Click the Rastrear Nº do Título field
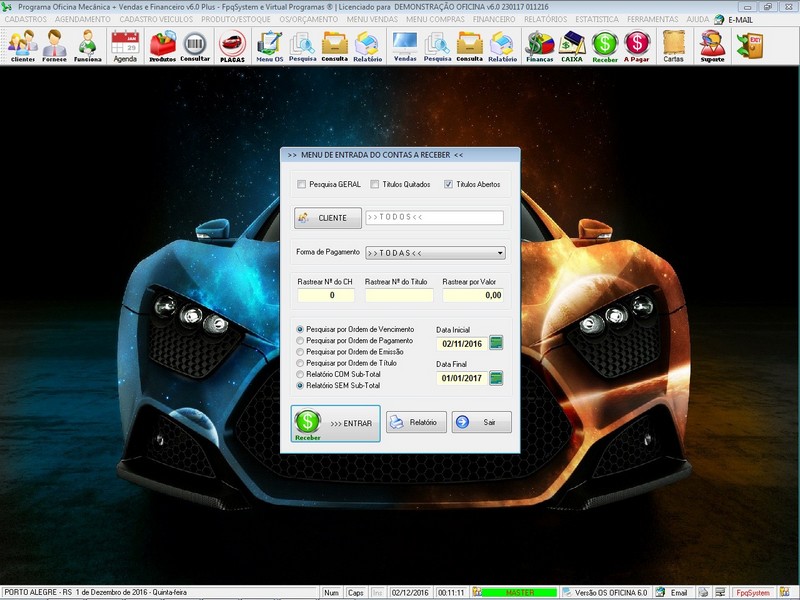The image size is (800, 600). click(399, 295)
